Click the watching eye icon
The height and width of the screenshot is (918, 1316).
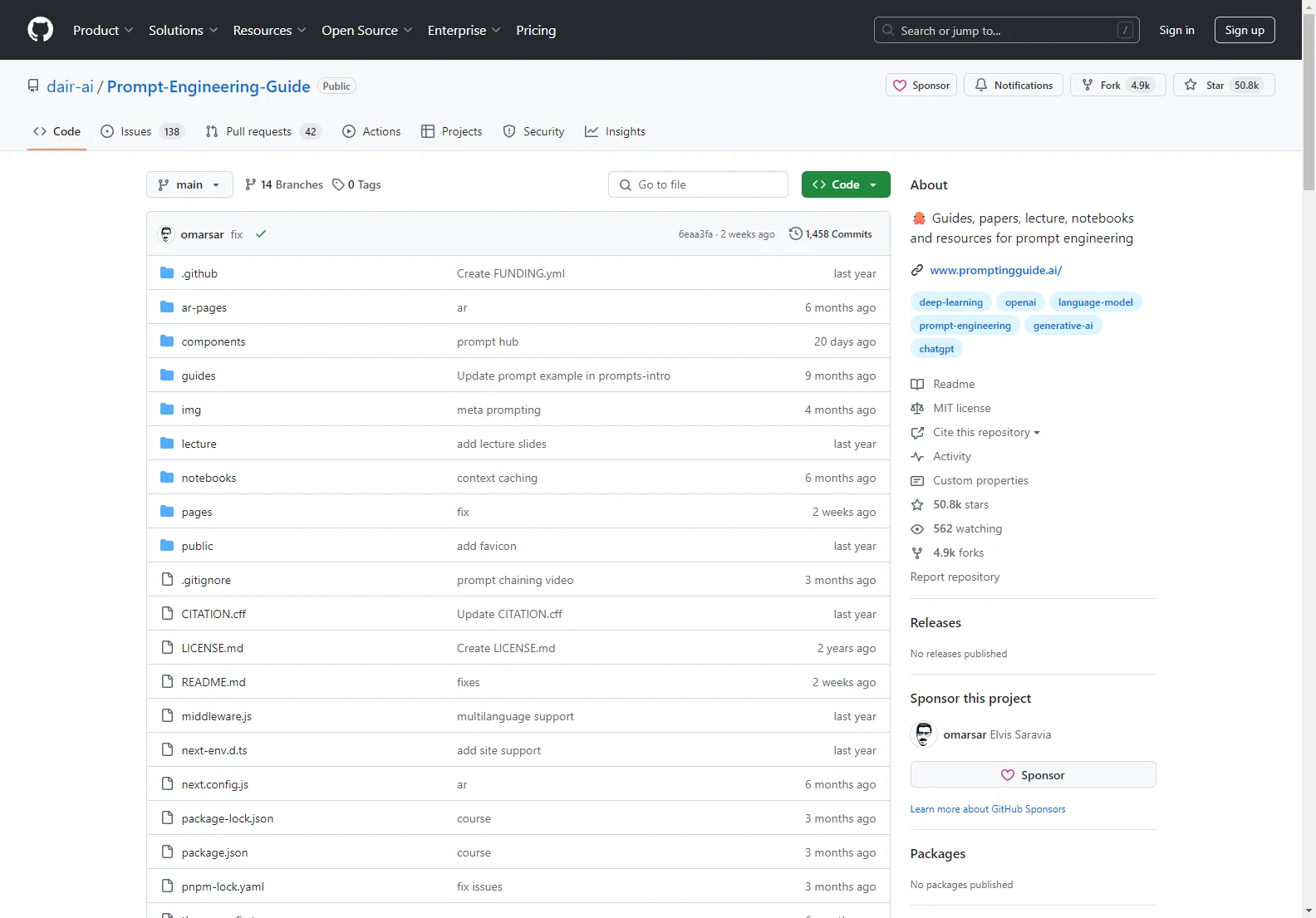917,528
